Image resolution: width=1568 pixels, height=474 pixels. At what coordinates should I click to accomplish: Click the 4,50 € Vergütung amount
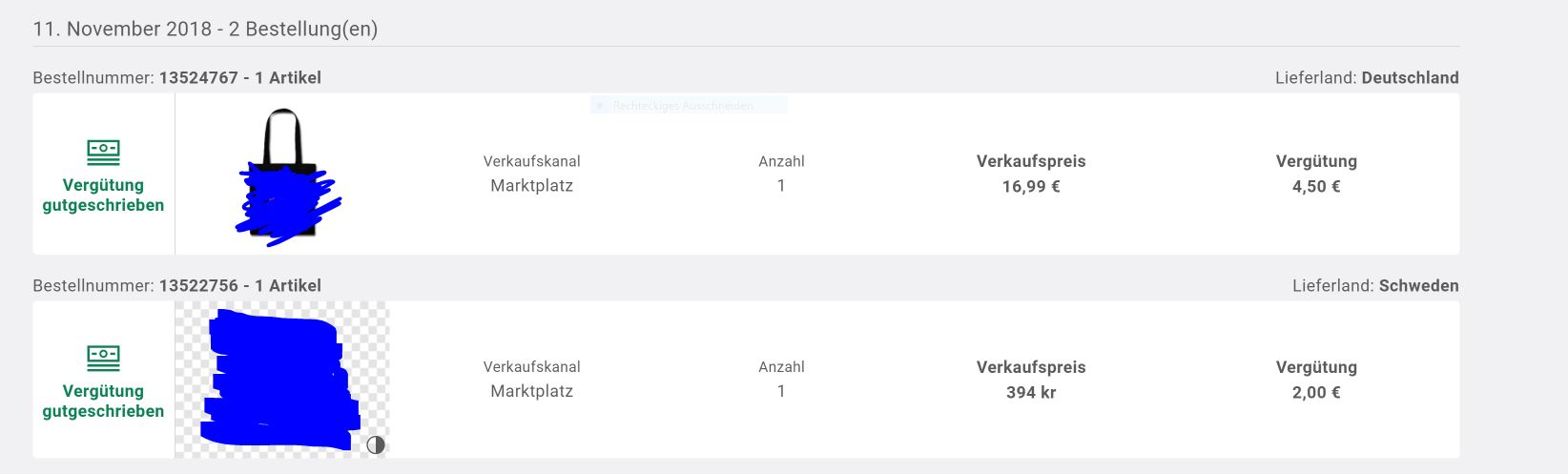[x=1316, y=187]
